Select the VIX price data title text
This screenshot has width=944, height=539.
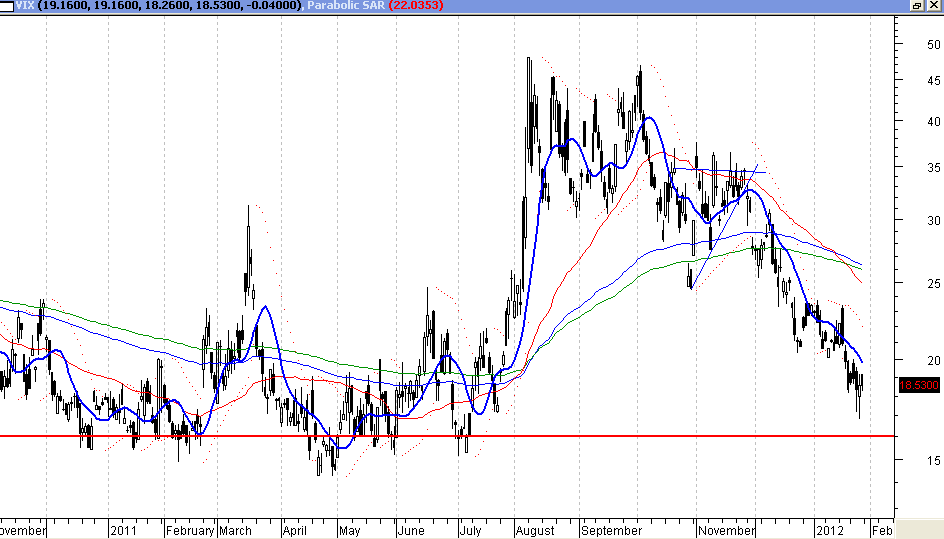[159, 5]
